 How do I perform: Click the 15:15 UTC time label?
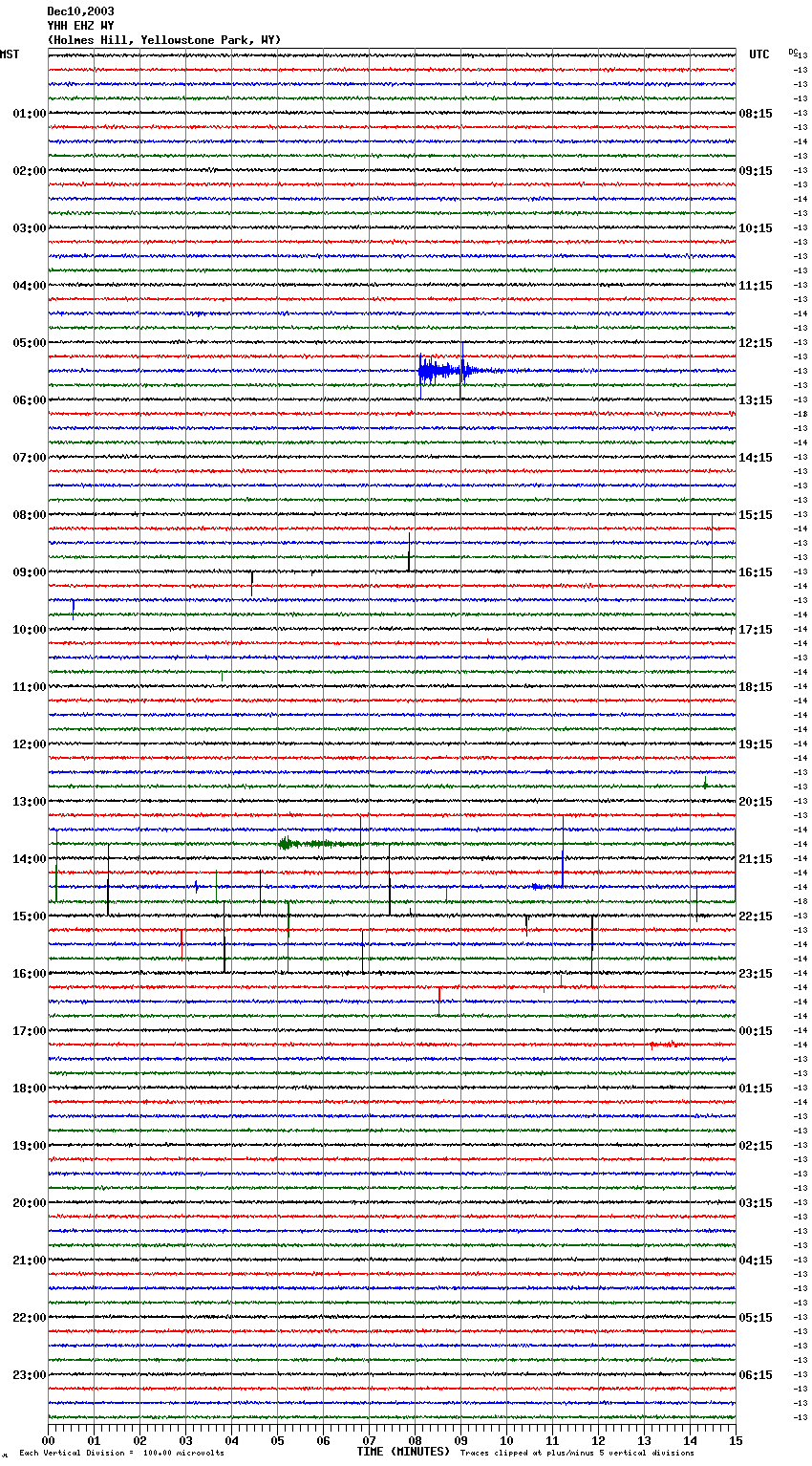(x=756, y=515)
